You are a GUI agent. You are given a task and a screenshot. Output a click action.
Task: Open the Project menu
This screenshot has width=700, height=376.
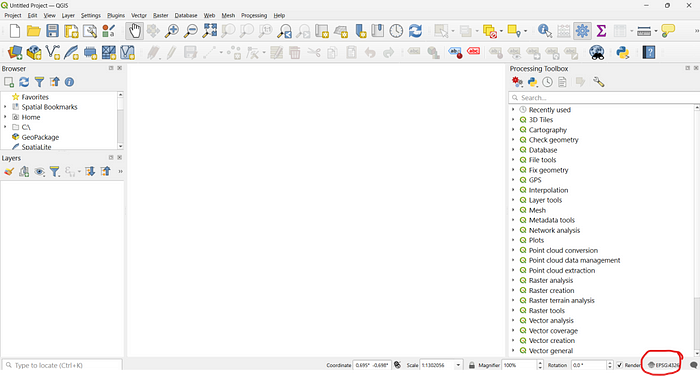(x=12, y=15)
